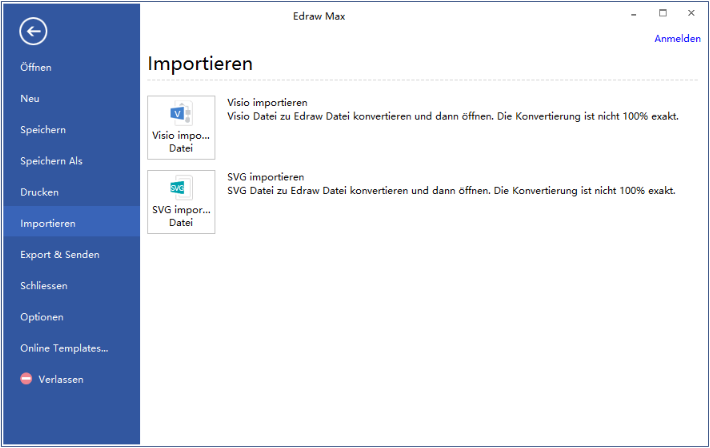Minimize the Edraw Max window

point(633,14)
